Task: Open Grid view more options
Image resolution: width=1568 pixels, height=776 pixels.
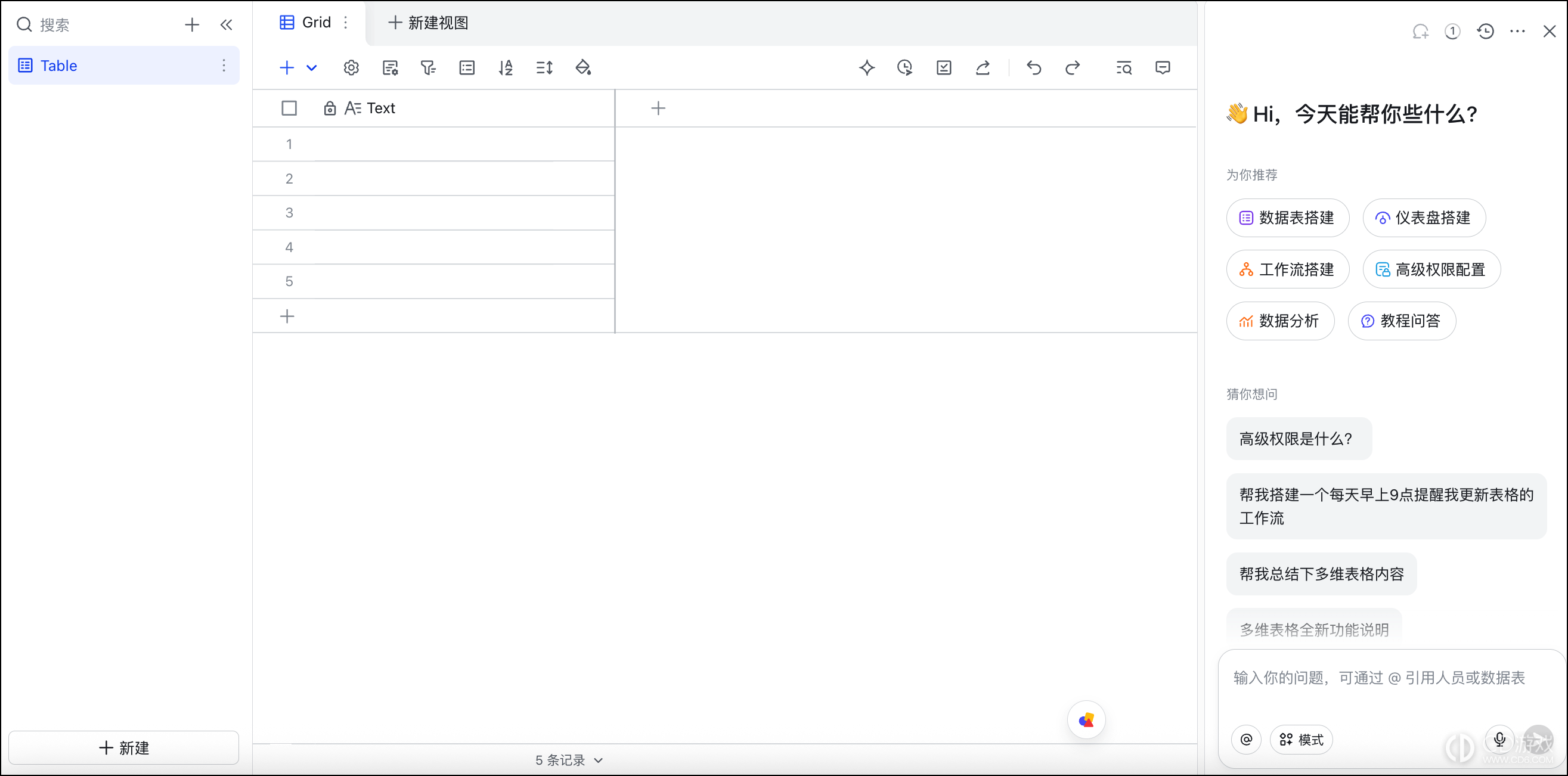Action: click(346, 23)
